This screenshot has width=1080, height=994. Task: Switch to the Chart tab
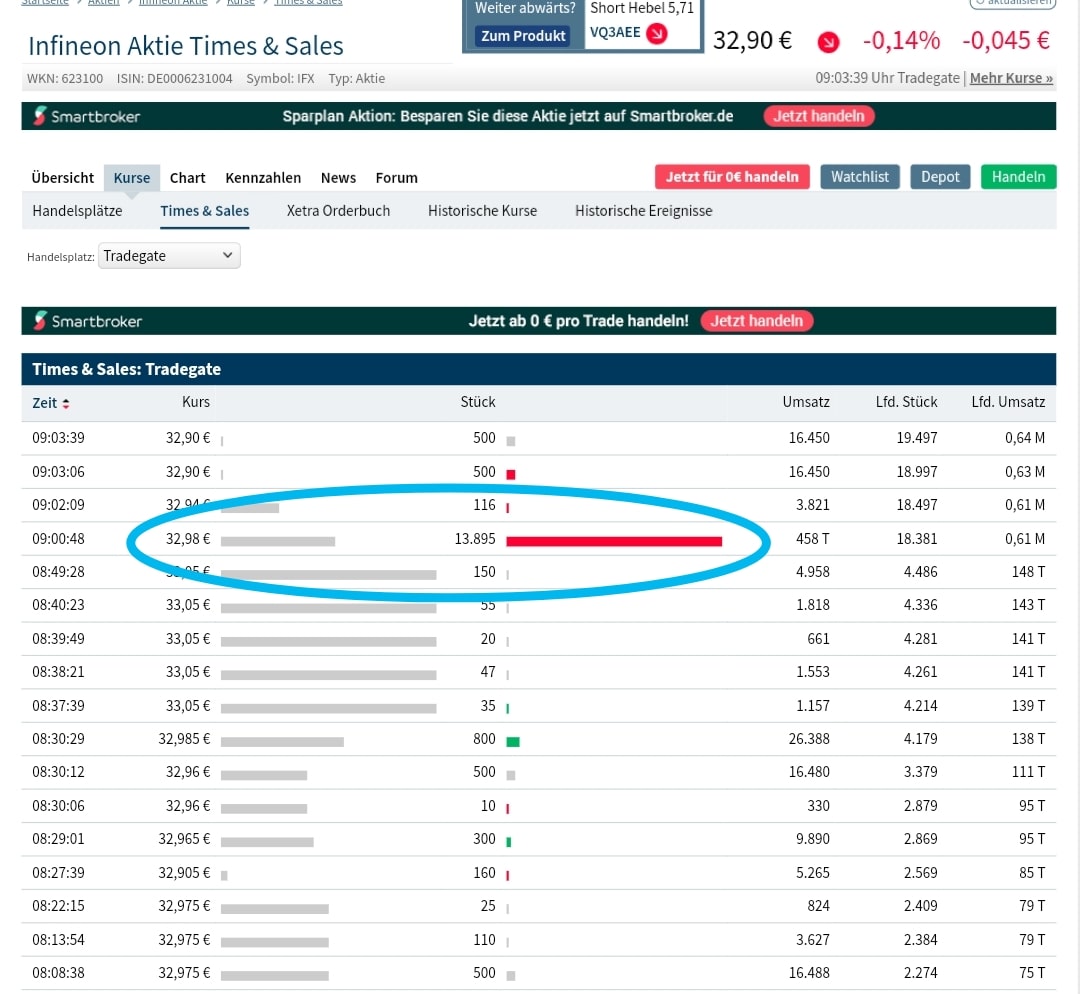tap(187, 177)
